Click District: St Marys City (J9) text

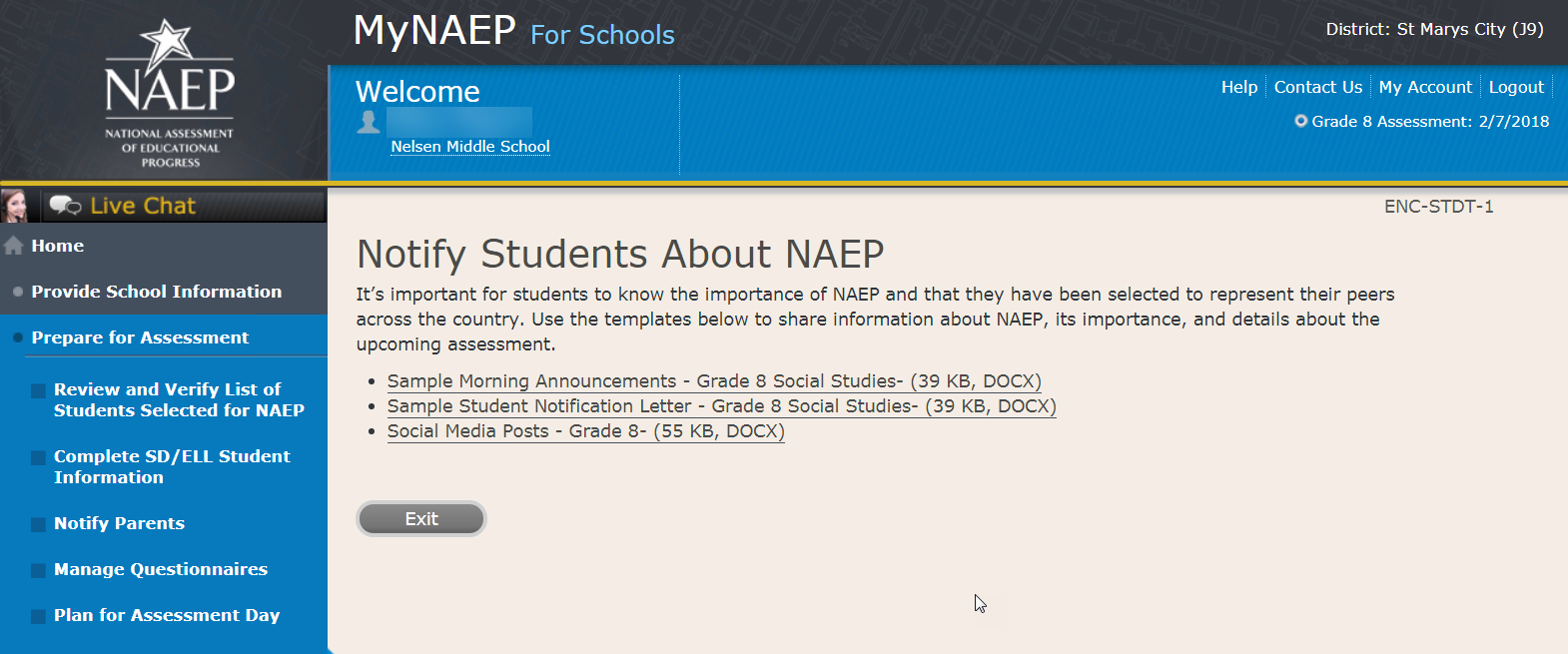click(1434, 29)
